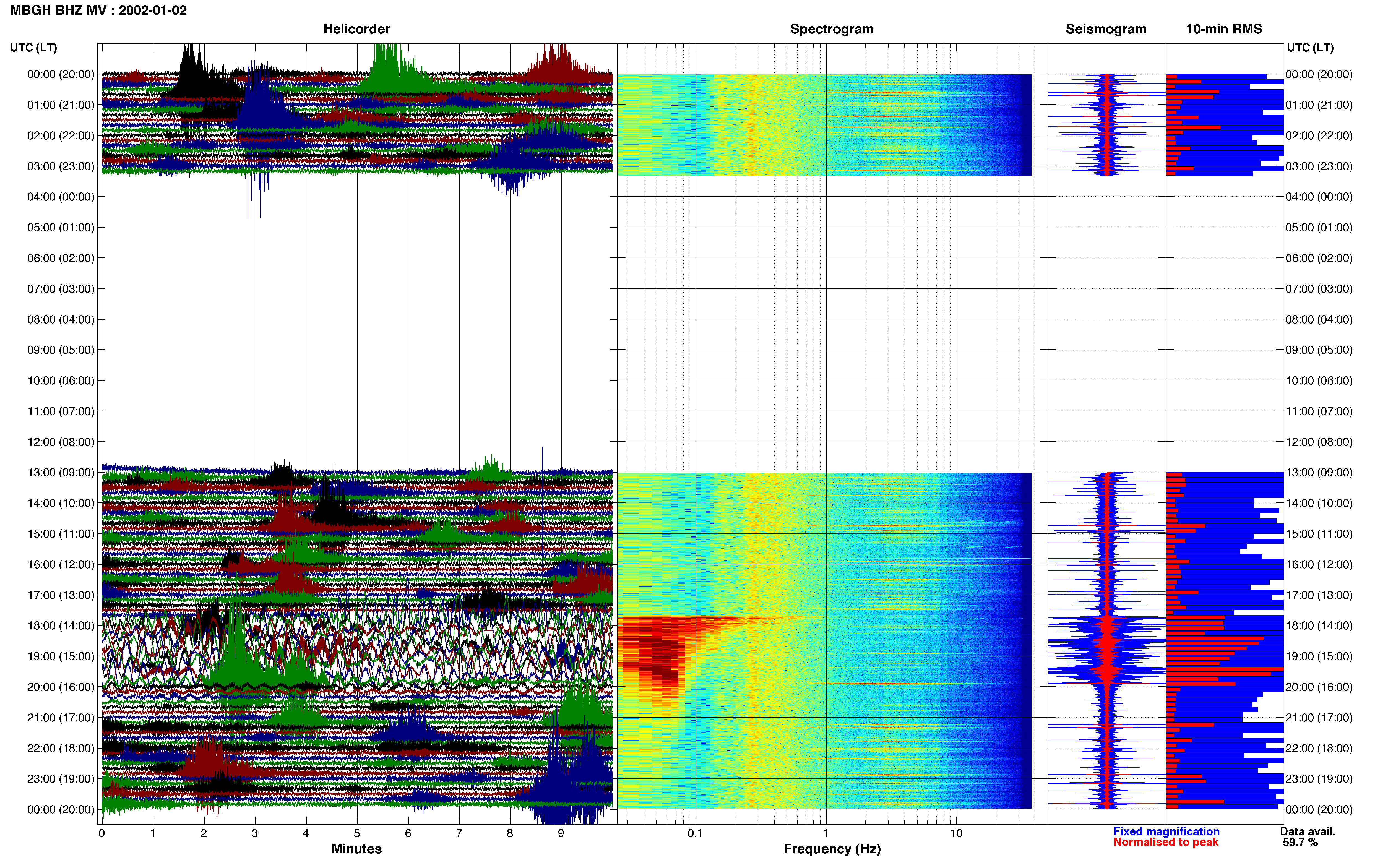1388x868 pixels.
Task: Click frequency tick label 1
Action: coord(826,833)
